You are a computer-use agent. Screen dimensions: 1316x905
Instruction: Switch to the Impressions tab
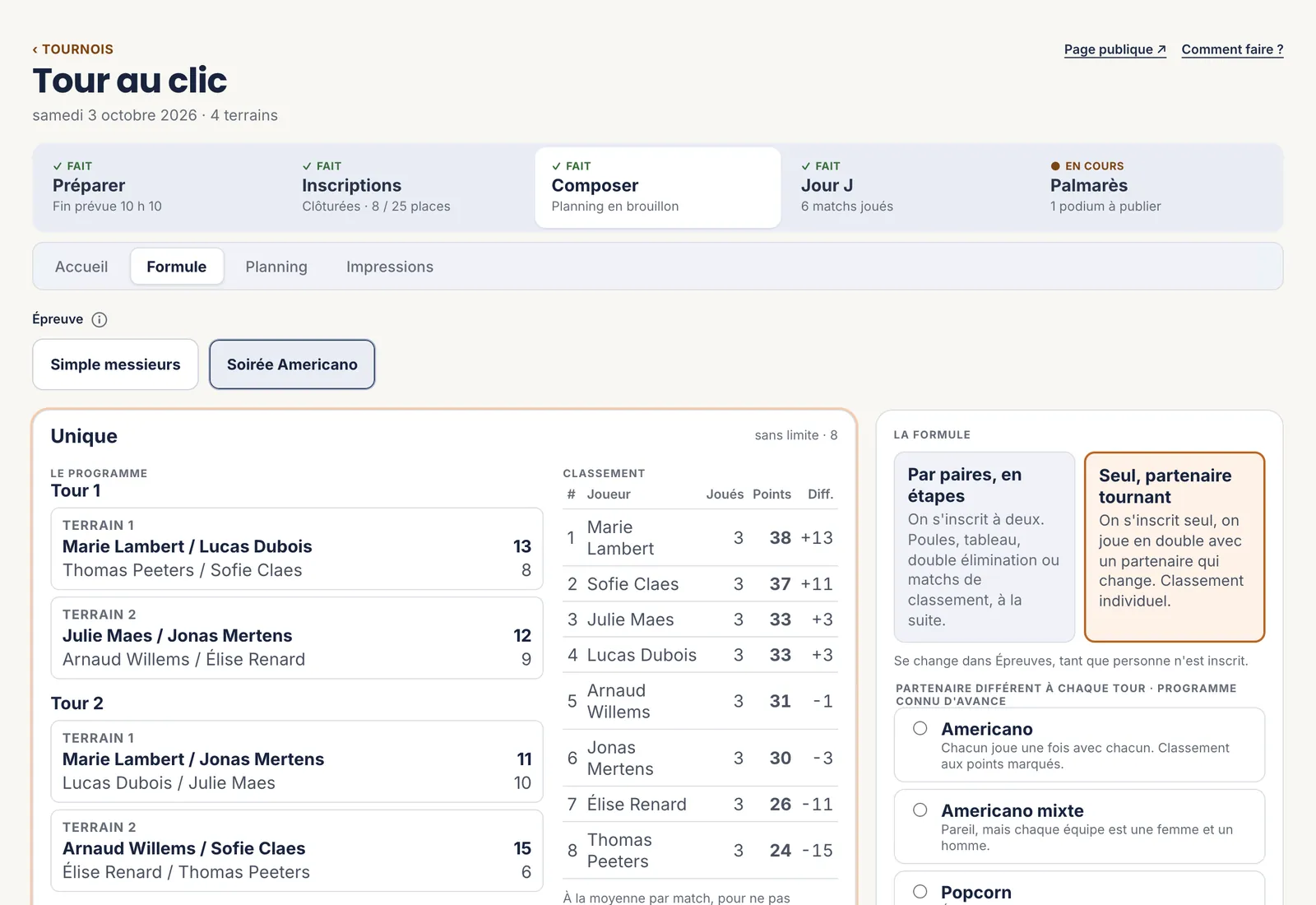[390, 267]
